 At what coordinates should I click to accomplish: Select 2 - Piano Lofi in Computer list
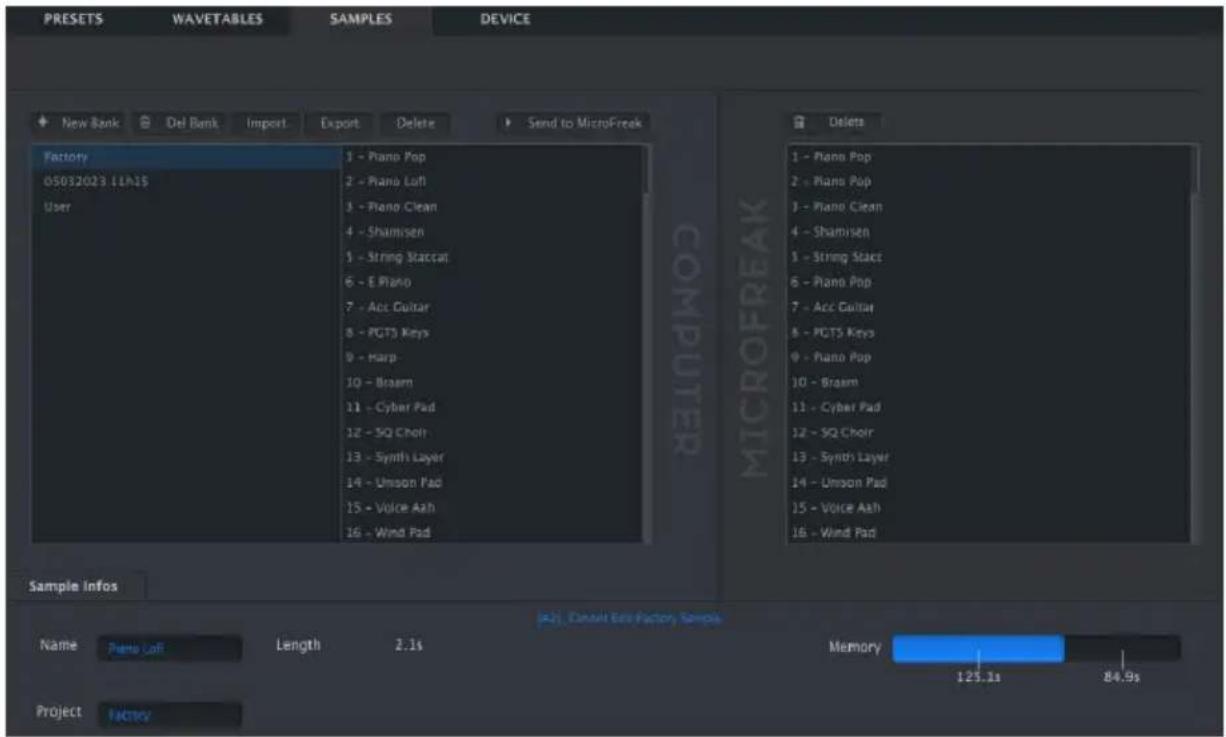[491, 182]
